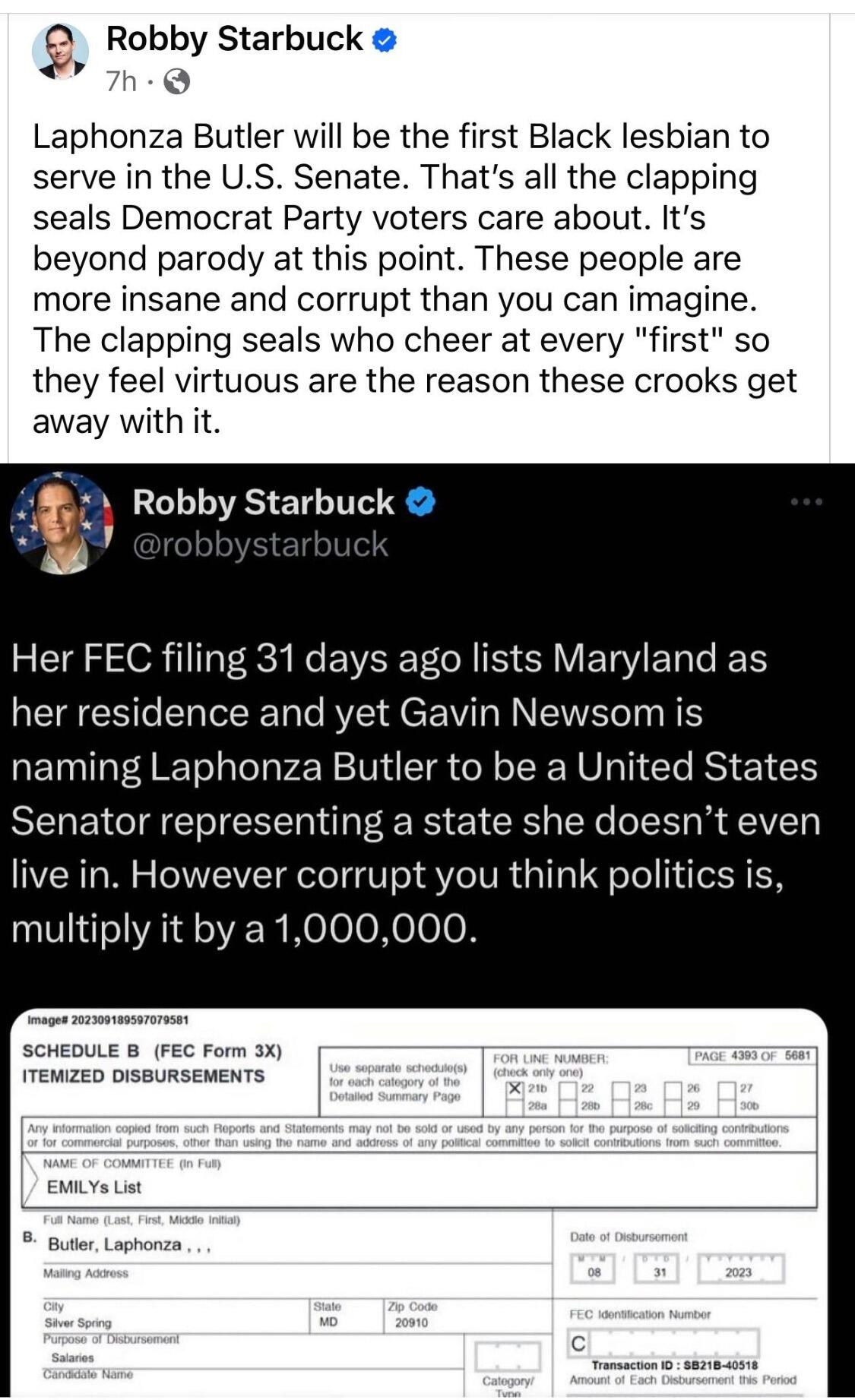Click the tweet's flag-background profile avatar

click(x=61, y=523)
